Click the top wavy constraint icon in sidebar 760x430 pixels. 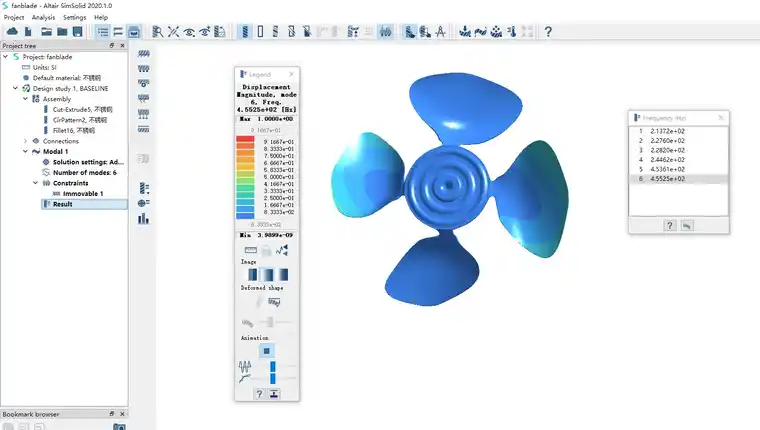(x=143, y=53)
